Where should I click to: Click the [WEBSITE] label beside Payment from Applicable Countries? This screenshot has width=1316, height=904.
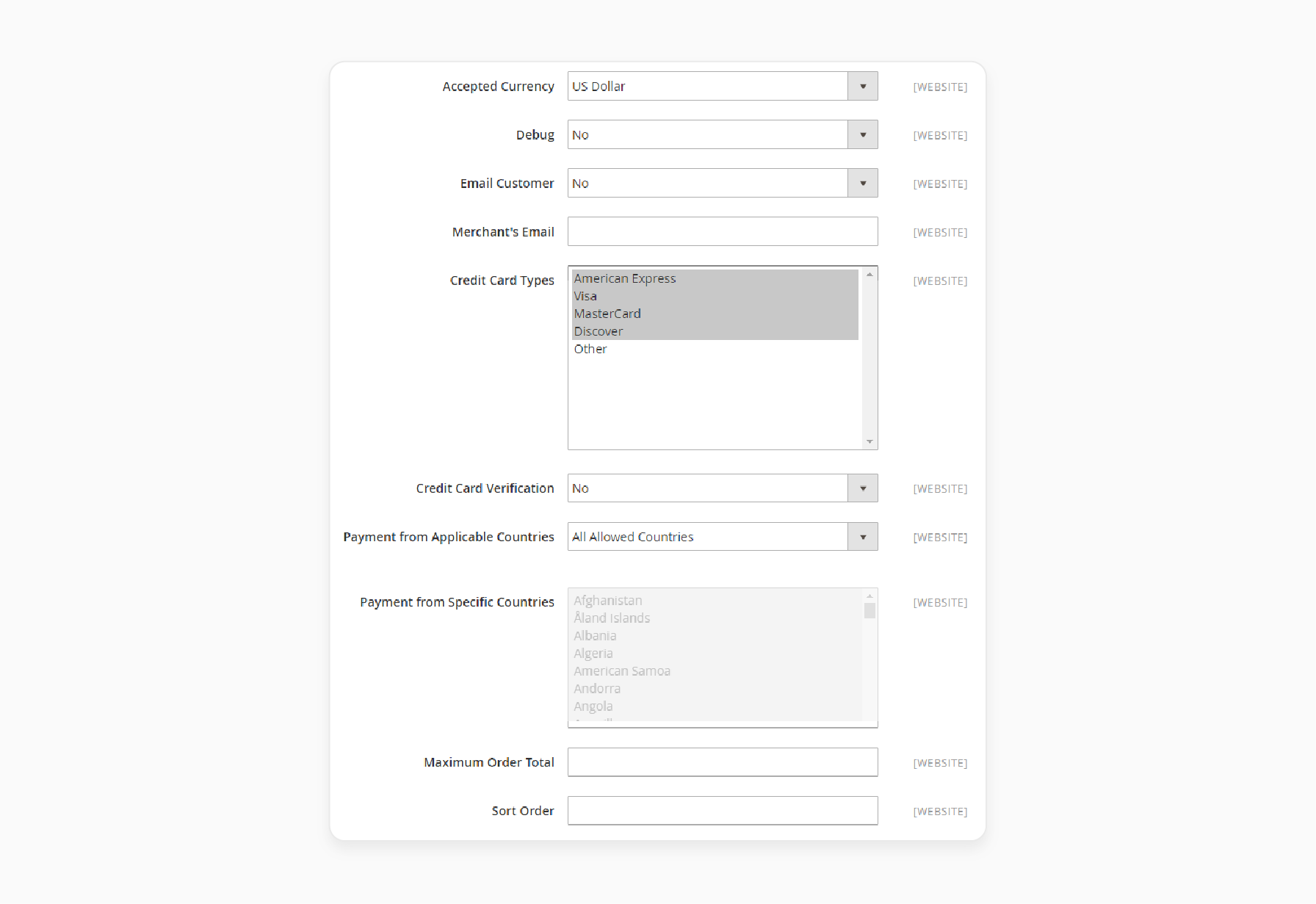(940, 537)
